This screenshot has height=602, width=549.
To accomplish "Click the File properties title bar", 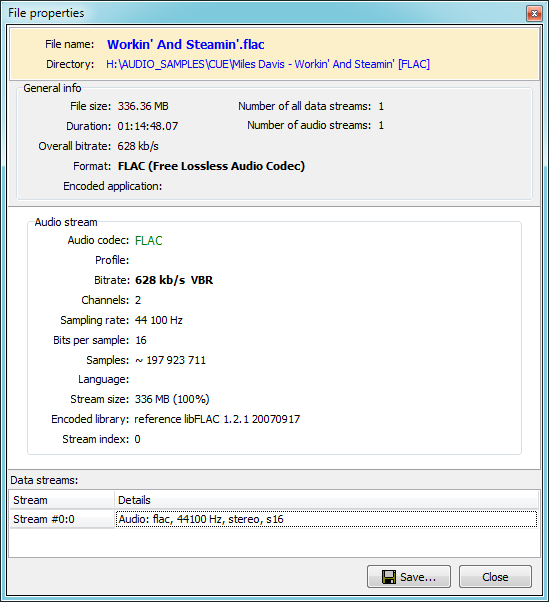I will 265,13.
